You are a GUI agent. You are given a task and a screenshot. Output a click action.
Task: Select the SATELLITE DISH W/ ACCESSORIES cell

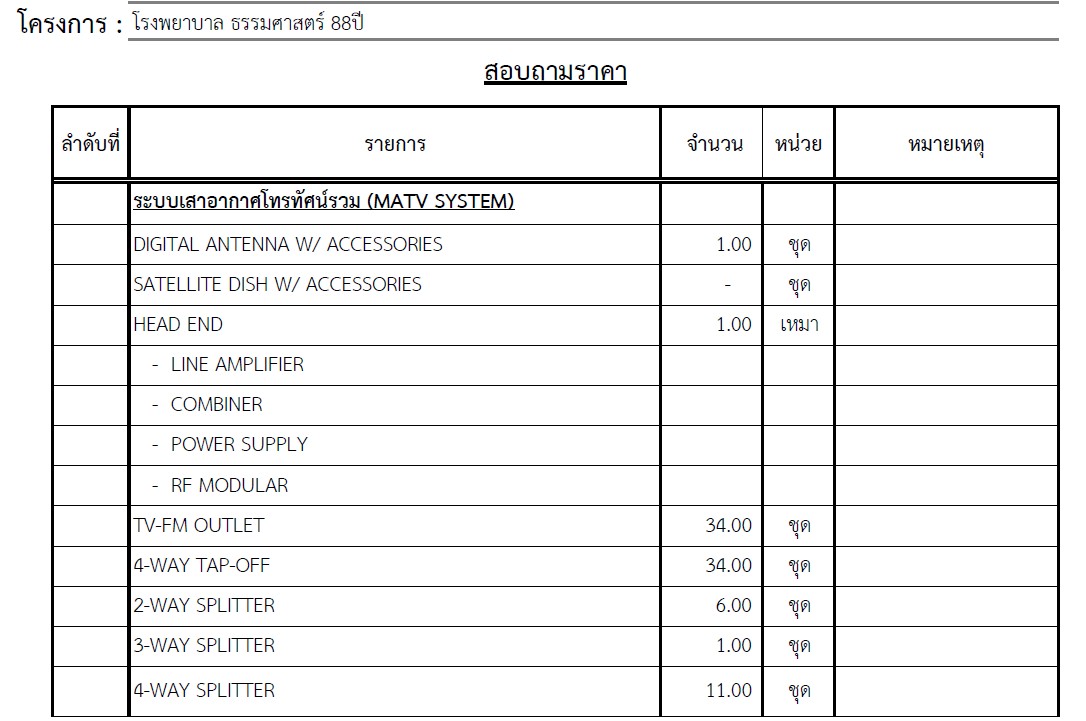(278, 284)
